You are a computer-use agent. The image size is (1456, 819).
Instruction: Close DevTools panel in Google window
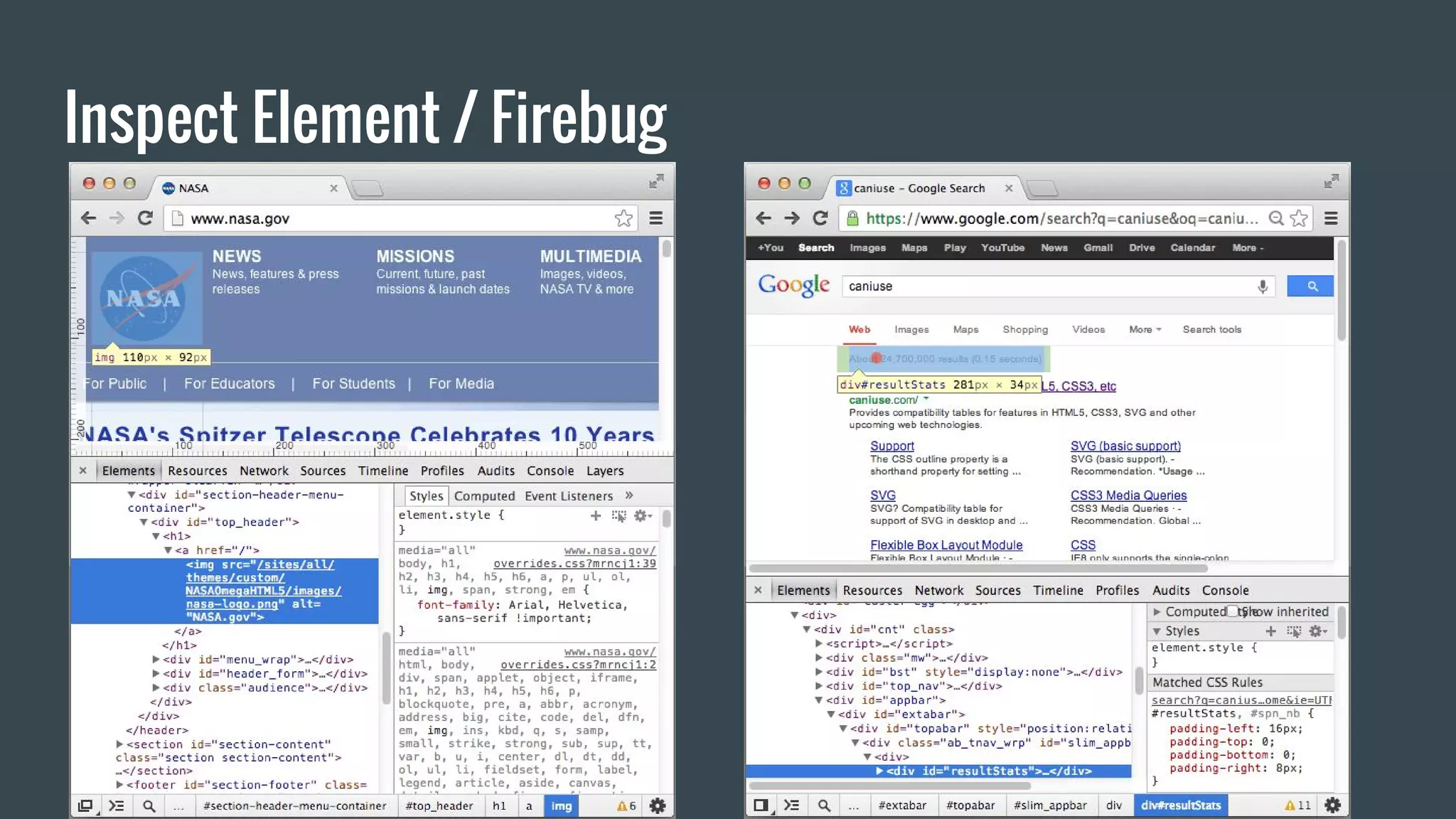(758, 590)
